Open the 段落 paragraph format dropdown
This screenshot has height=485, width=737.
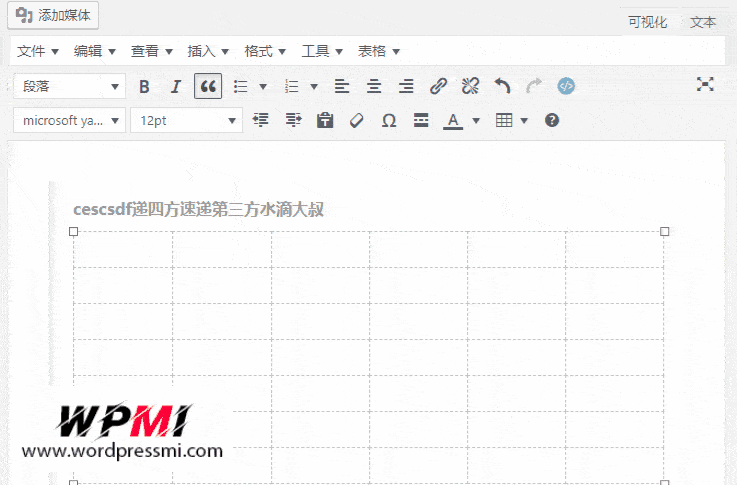pyautogui.click(x=69, y=87)
